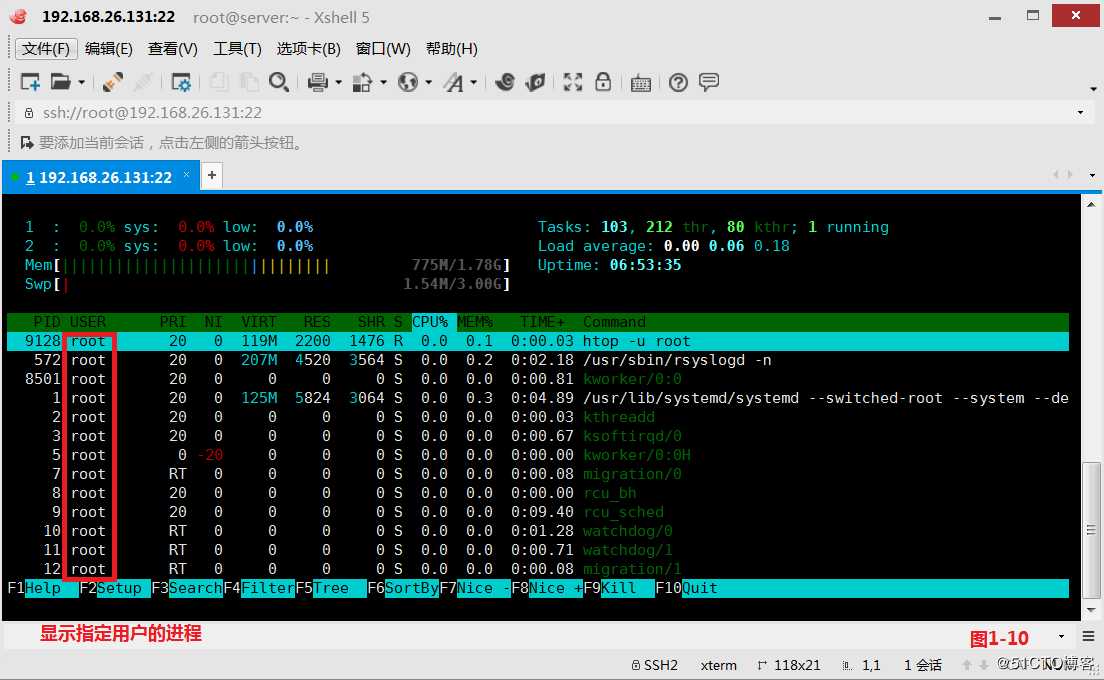Open the 帮助(H) menu
Viewport: 1104px width, 680px height.
click(x=451, y=49)
